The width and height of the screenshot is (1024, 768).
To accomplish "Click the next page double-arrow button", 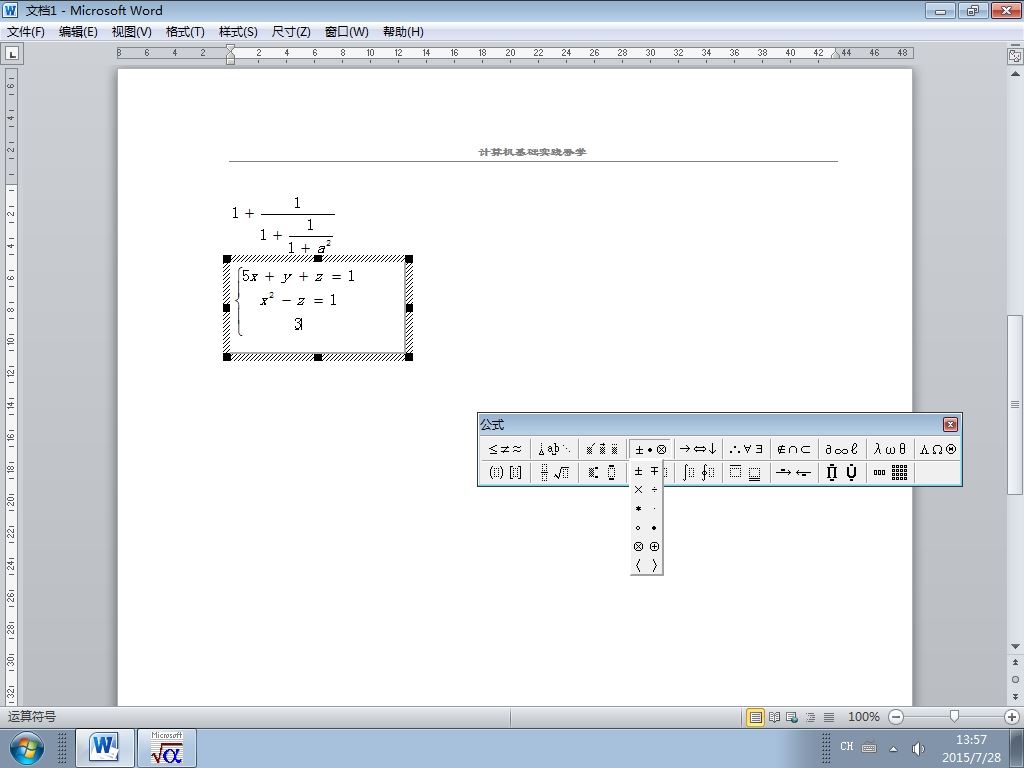I will coord(1015,697).
